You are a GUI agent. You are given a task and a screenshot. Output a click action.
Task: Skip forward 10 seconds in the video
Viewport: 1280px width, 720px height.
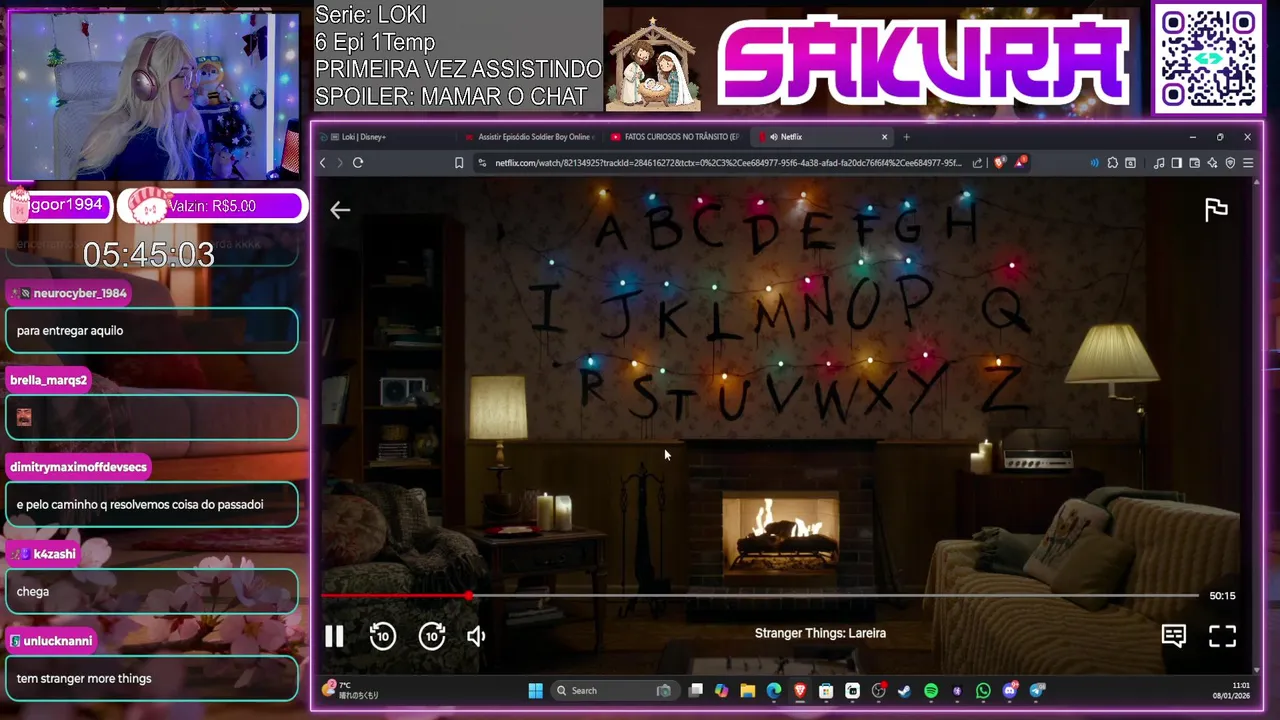[432, 636]
